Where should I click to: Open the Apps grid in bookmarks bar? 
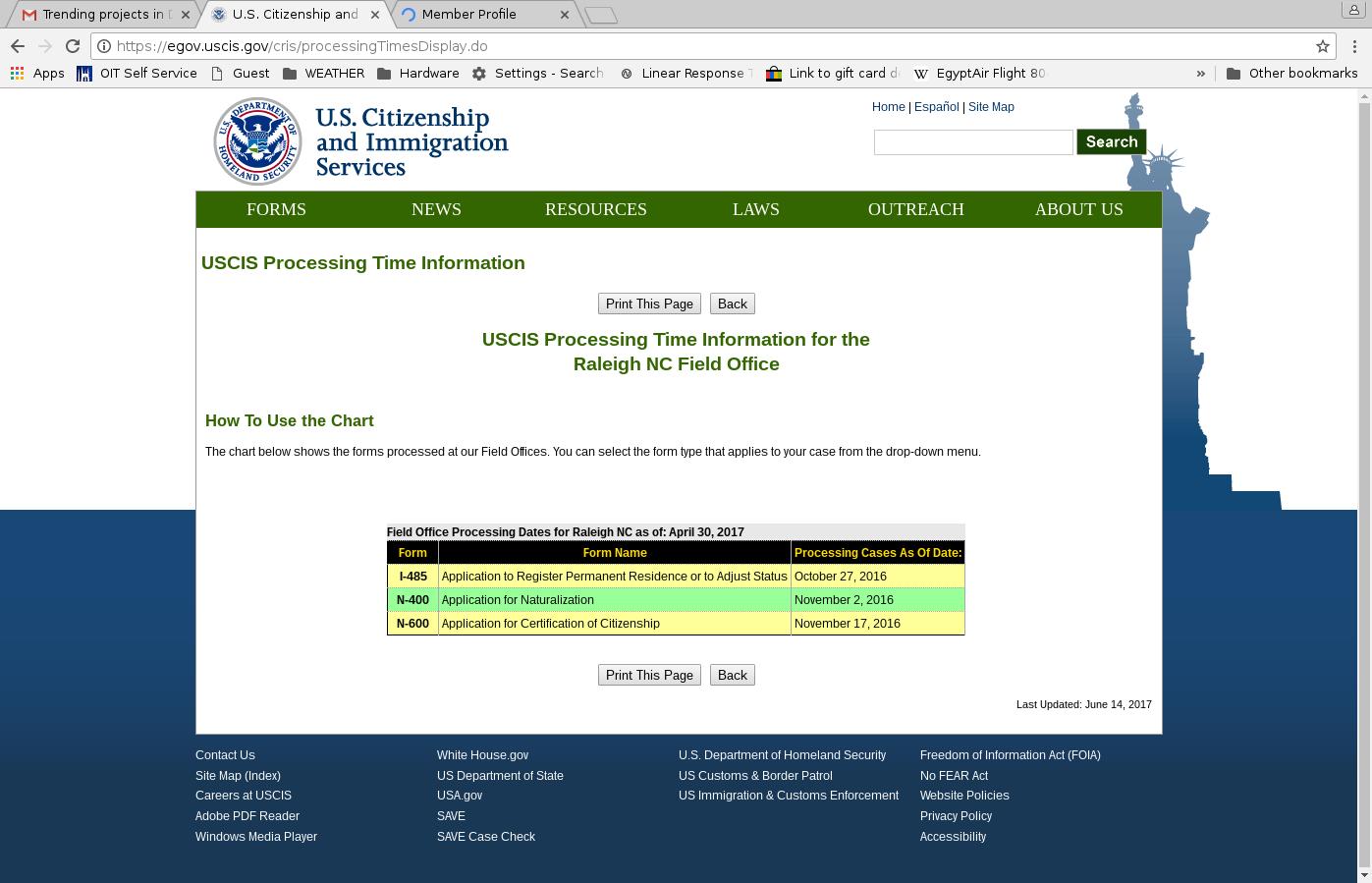[37, 74]
